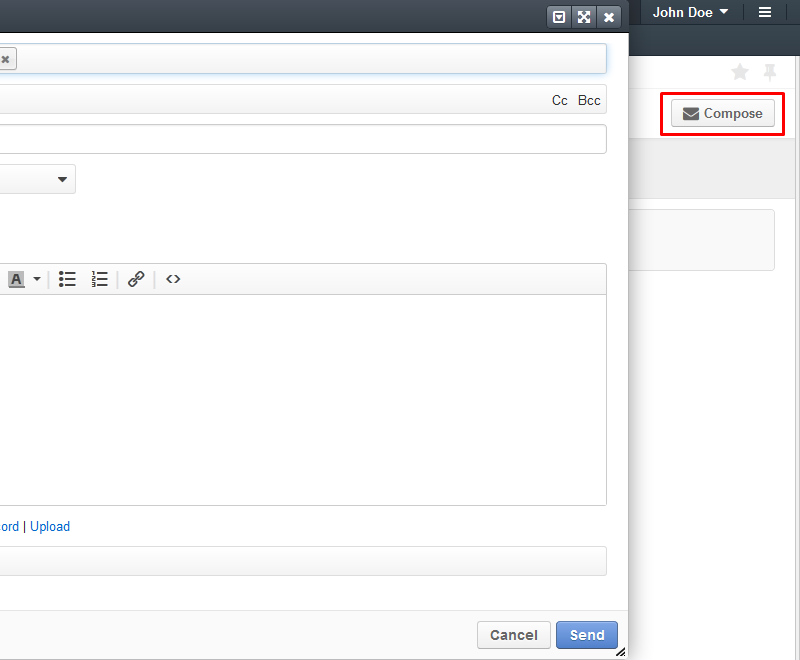Minimize the compose dialog

pyautogui.click(x=559, y=17)
